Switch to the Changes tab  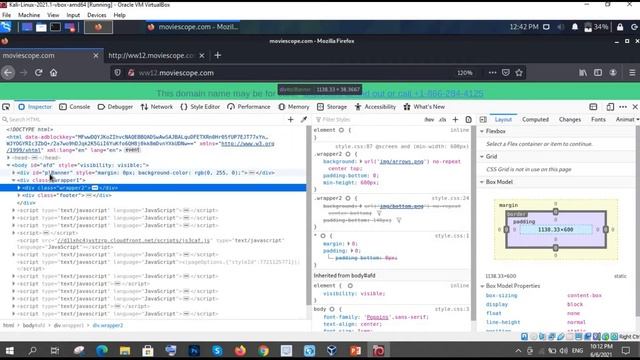pos(570,120)
